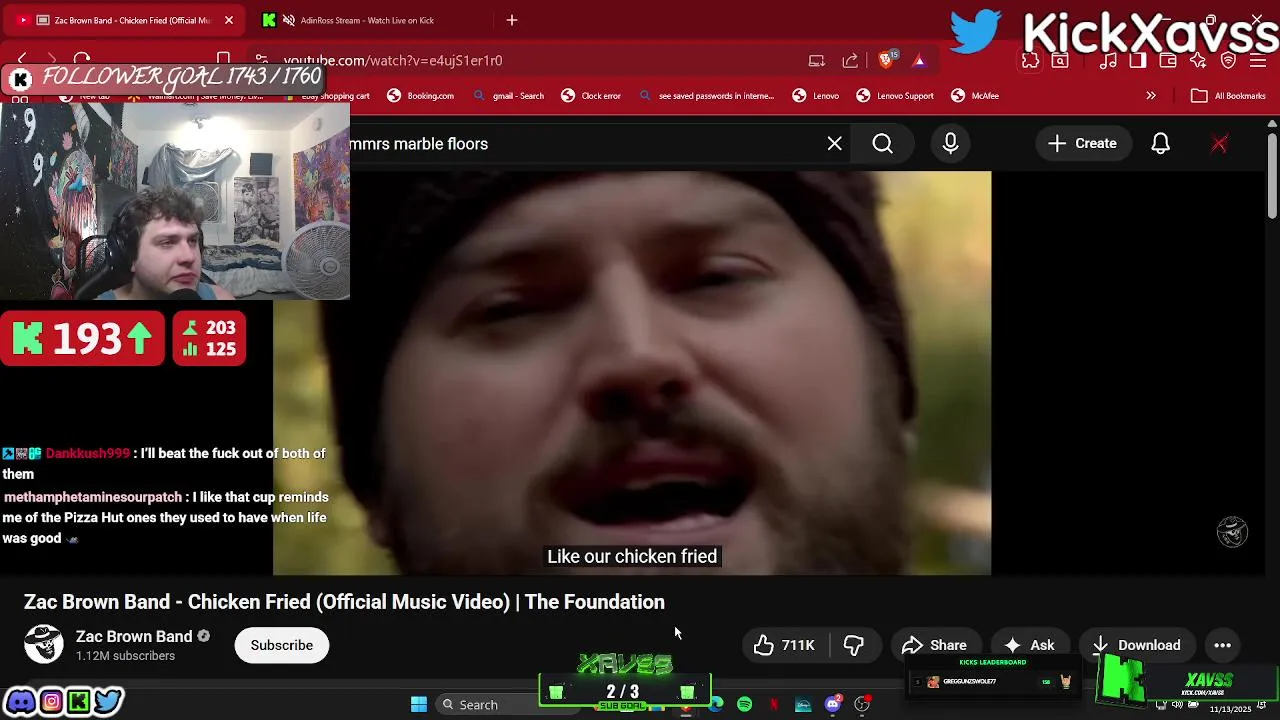Switch to Zac Brown Band browser tab
This screenshot has height=720, width=1280.
(x=123, y=20)
